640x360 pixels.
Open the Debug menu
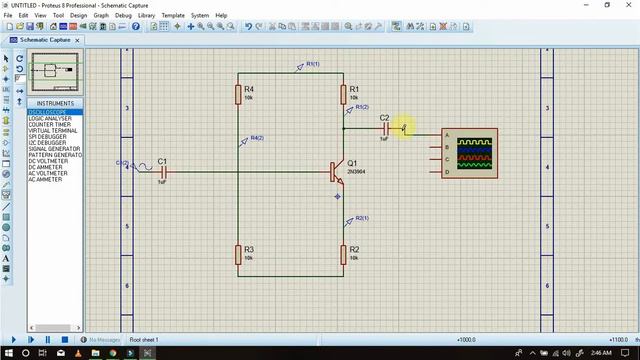(x=123, y=16)
